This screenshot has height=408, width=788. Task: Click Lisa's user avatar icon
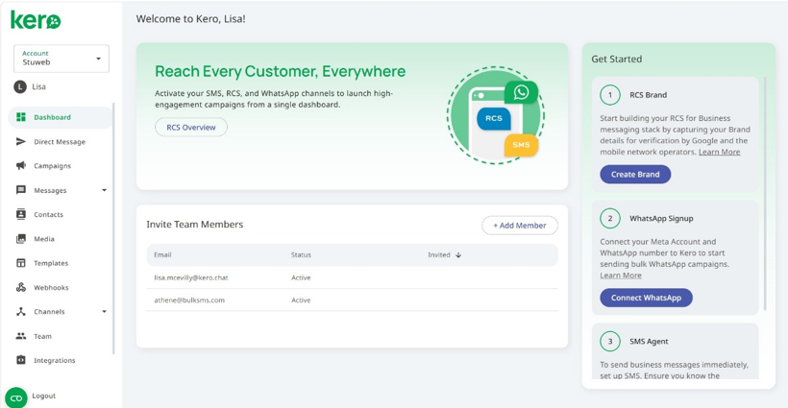20,87
